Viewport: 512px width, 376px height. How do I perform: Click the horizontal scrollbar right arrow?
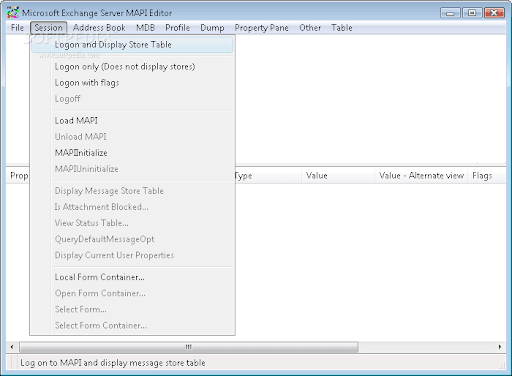coord(500,347)
